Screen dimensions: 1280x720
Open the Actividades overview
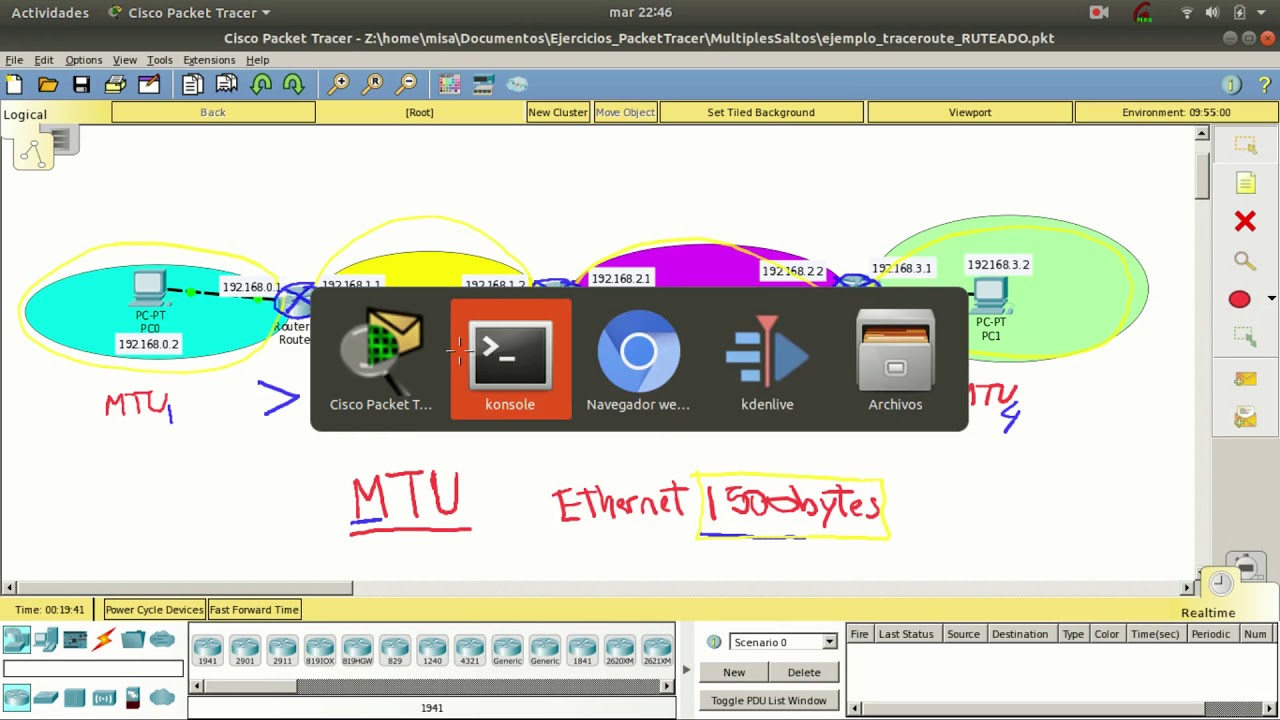(50, 13)
